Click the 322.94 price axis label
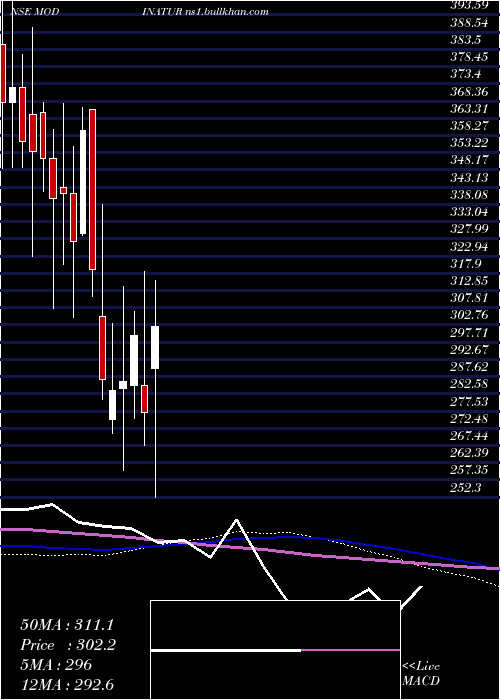500x700 pixels. [470, 246]
